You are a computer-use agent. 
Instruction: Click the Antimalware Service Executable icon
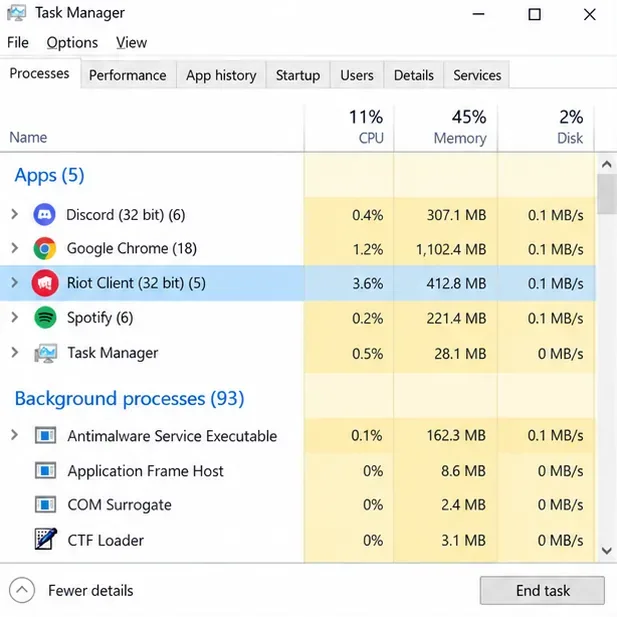coord(46,436)
